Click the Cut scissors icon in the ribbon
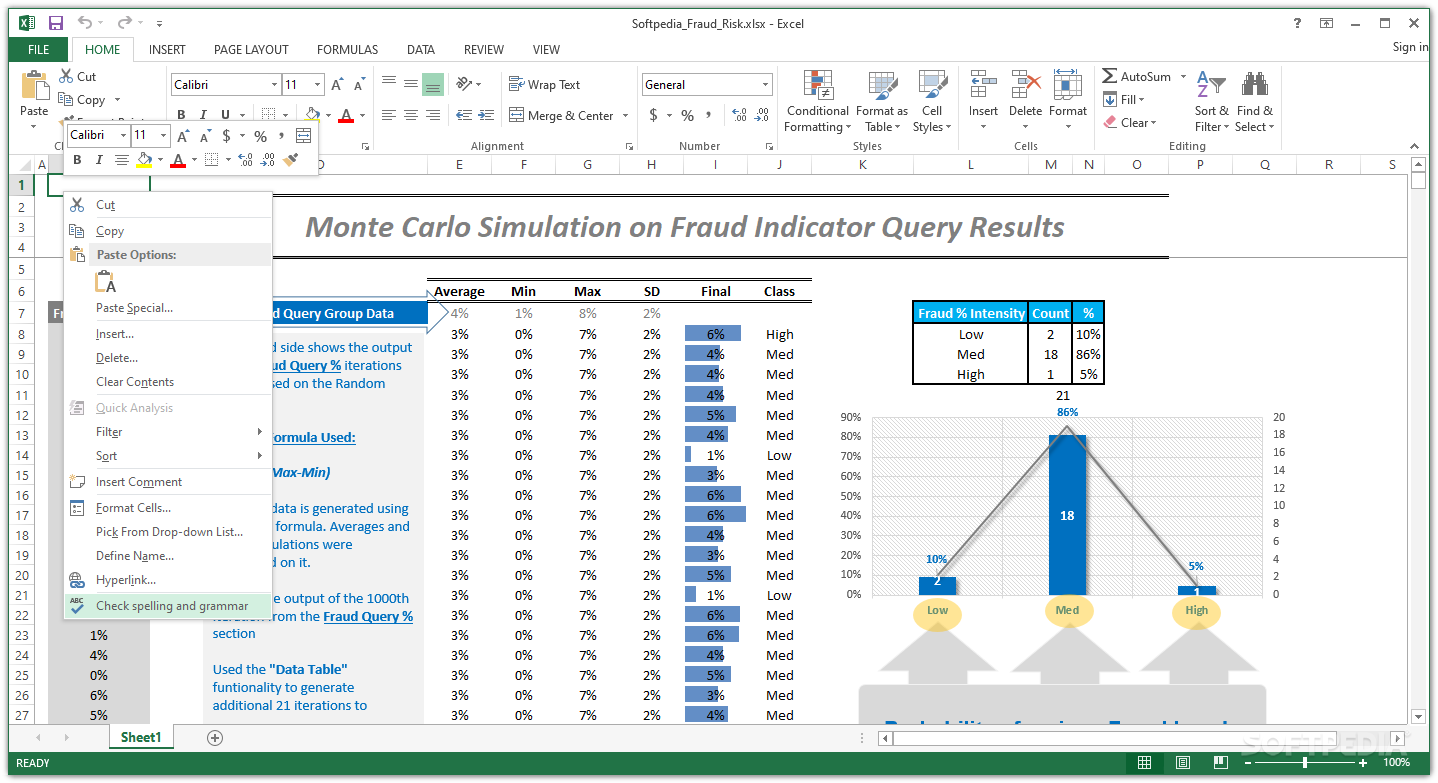Screen dimensions: 1438x783 66,76
